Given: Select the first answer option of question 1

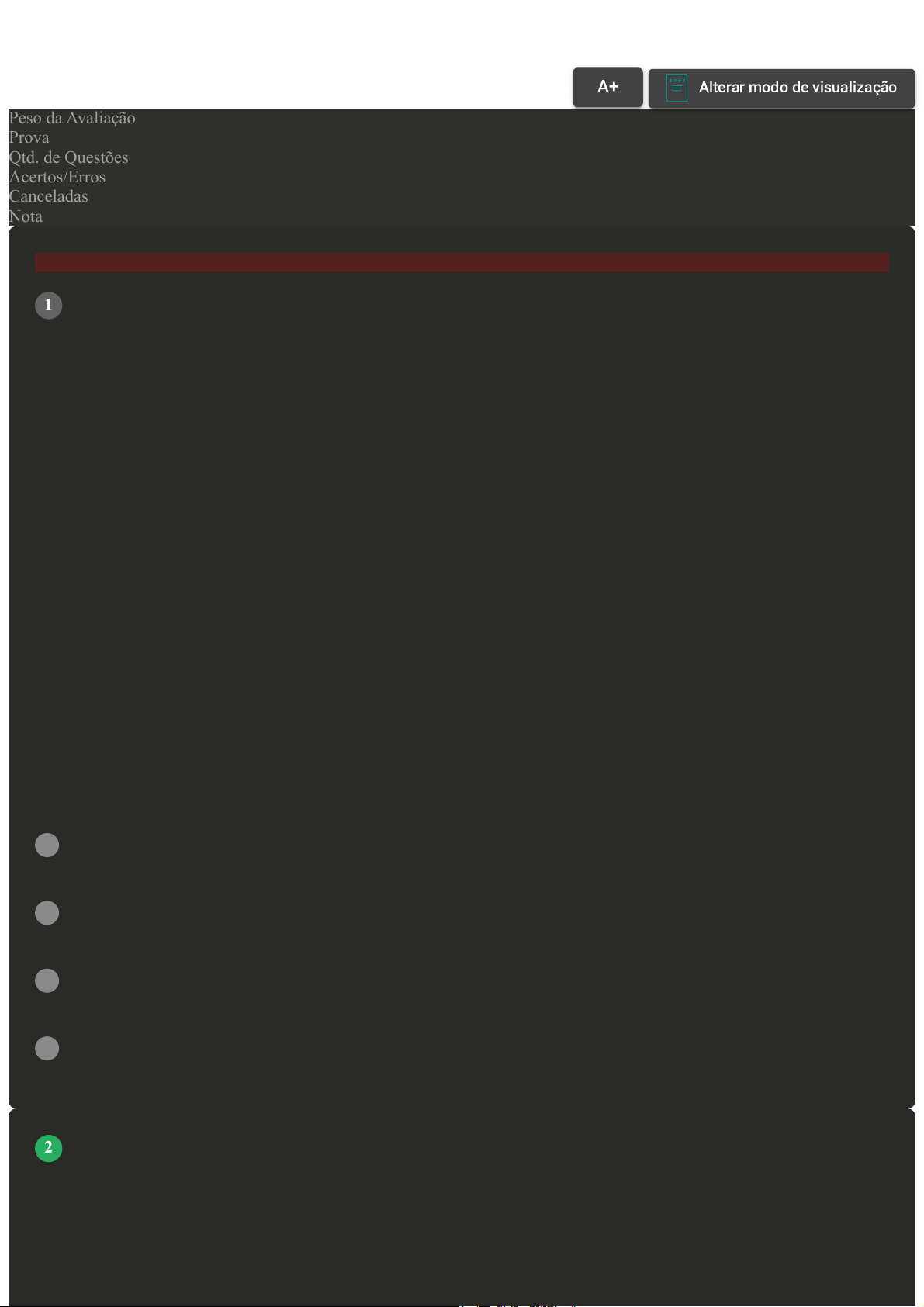Looking at the screenshot, I should point(47,845).
